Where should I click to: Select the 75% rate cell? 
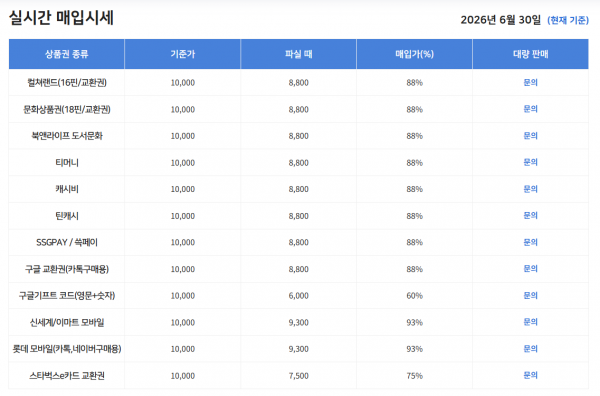414,376
